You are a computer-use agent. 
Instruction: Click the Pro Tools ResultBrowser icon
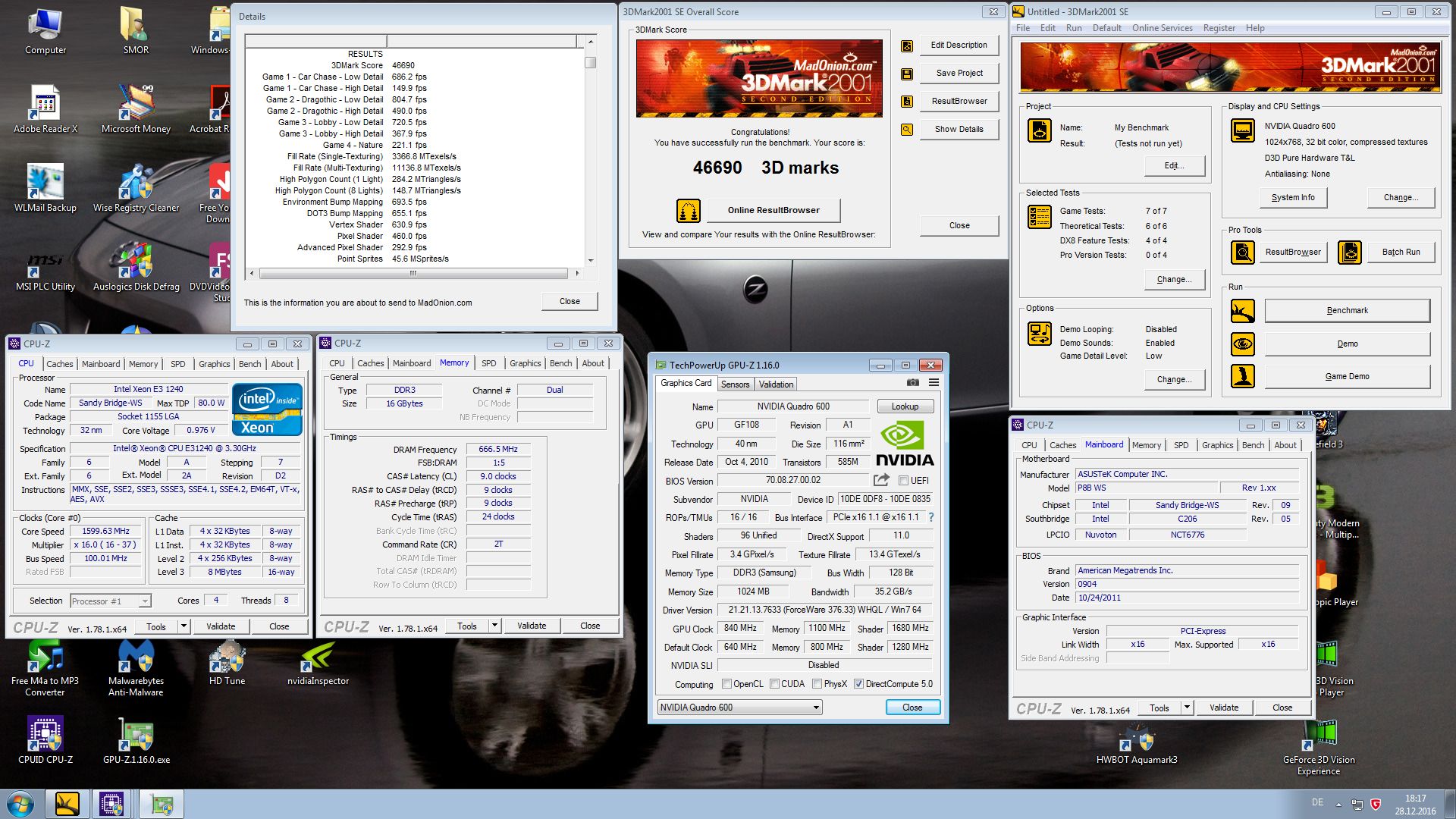[1242, 252]
